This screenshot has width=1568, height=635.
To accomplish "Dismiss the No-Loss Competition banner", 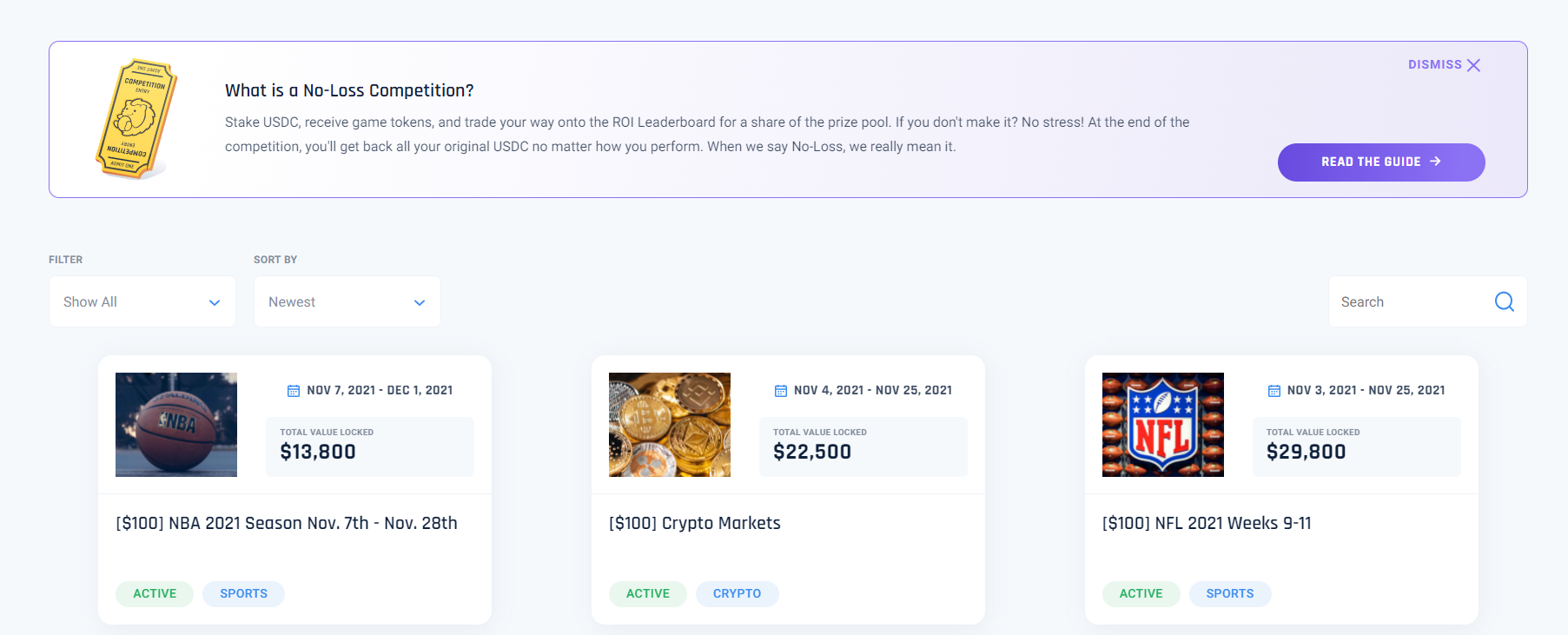I will pyautogui.click(x=1444, y=65).
